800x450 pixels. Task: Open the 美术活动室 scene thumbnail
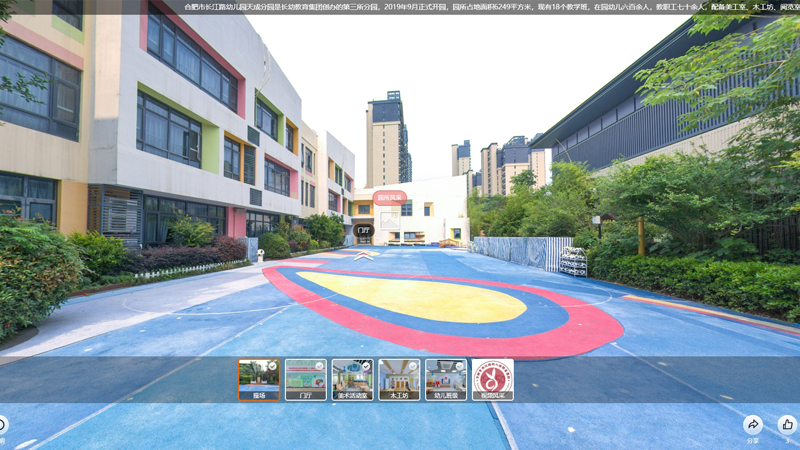click(x=352, y=380)
